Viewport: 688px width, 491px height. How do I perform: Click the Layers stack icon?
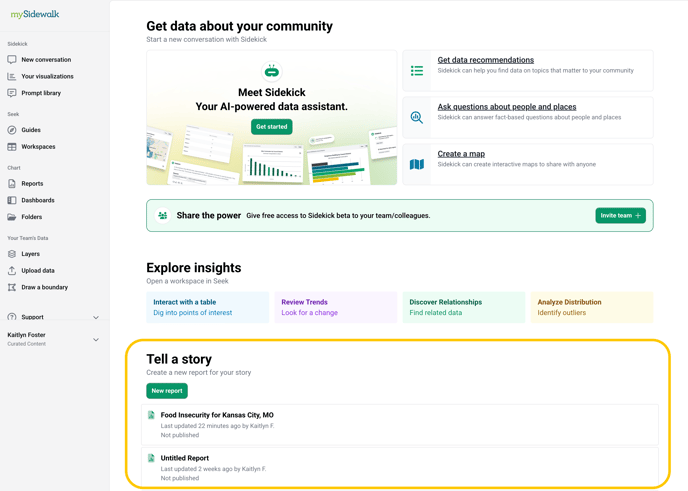click(12, 254)
